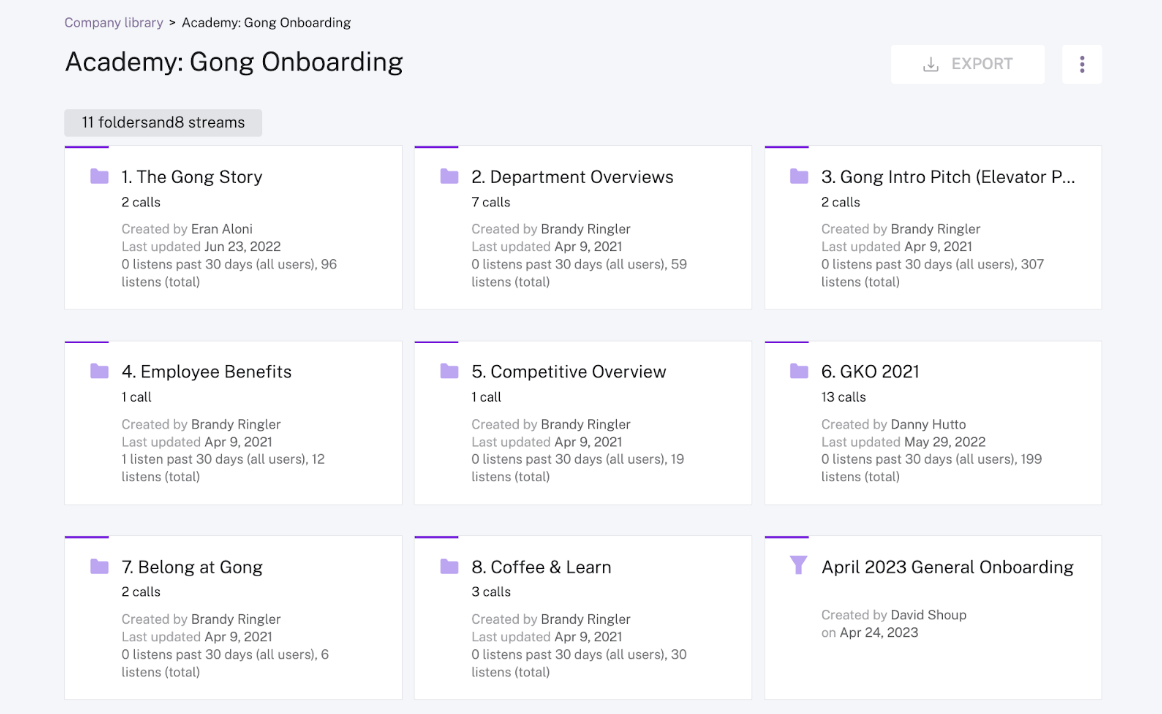The height and width of the screenshot is (714, 1162).
Task: Click the folder icon beside Coffee & Learn
Action: point(449,566)
